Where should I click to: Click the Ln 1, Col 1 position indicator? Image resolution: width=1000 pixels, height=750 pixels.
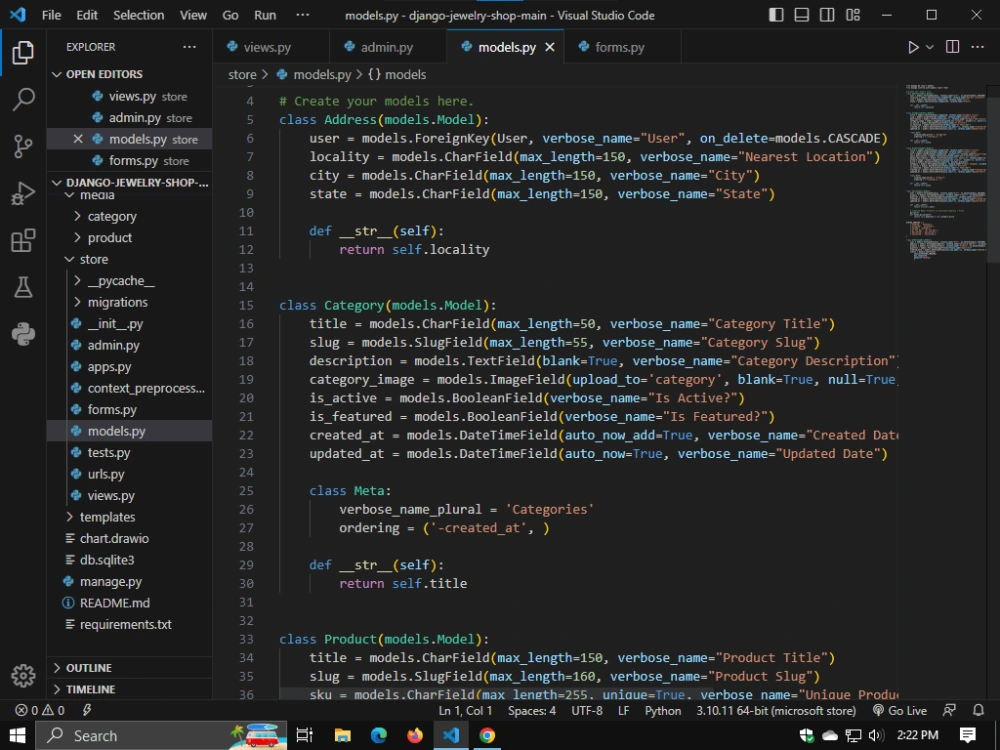(466, 710)
